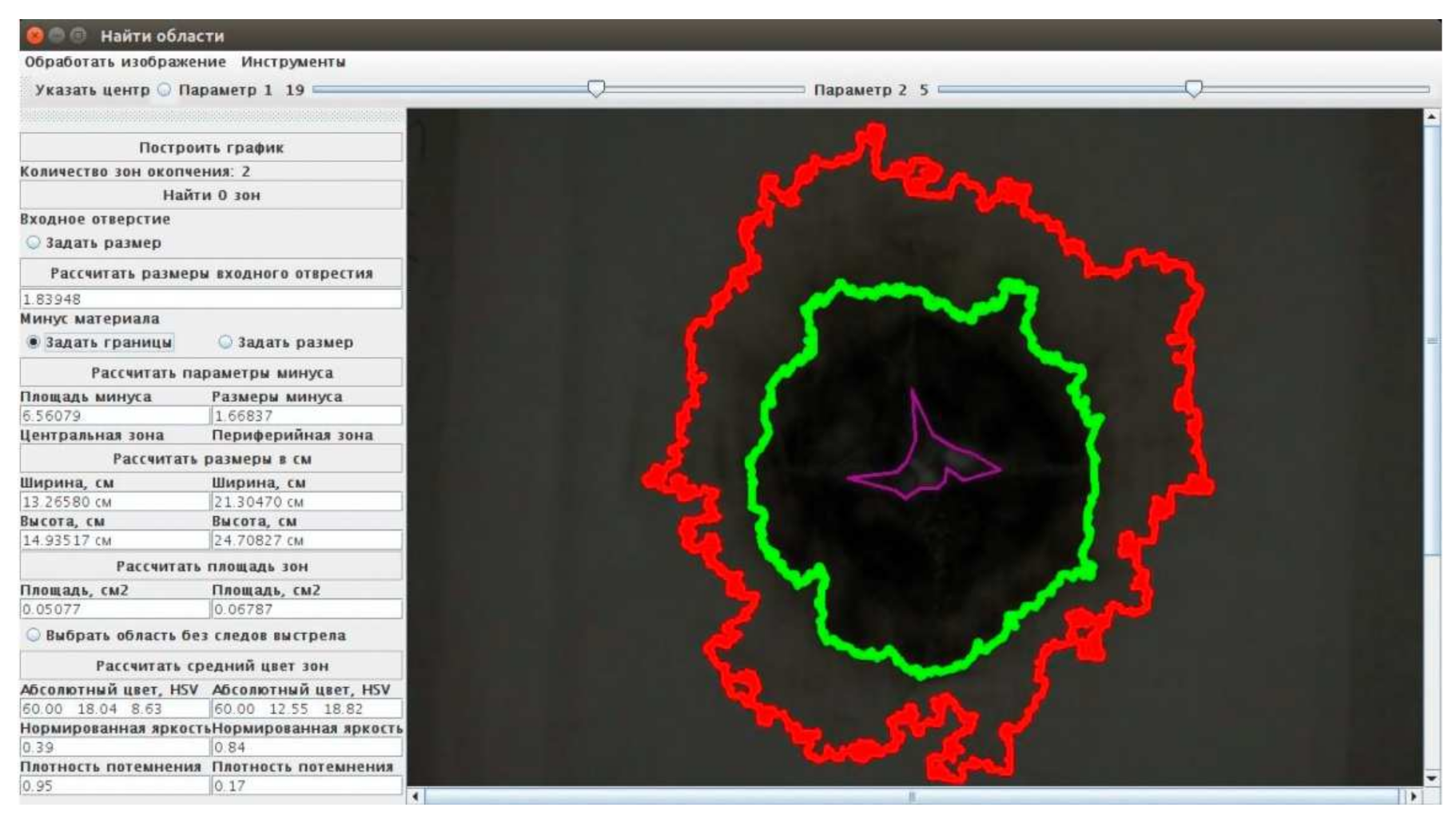
Task: Select the Задать границы radio button
Action: point(34,342)
